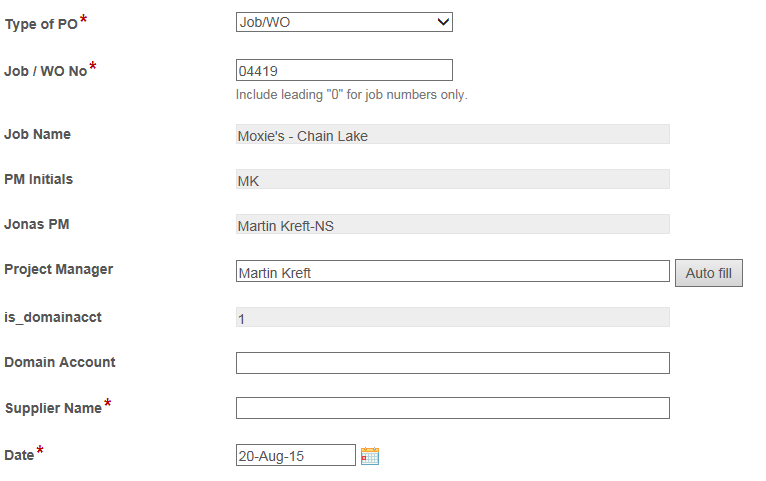Screen dimensions: 766x481
Task: Click the Auto fill button
Action: 708,273
